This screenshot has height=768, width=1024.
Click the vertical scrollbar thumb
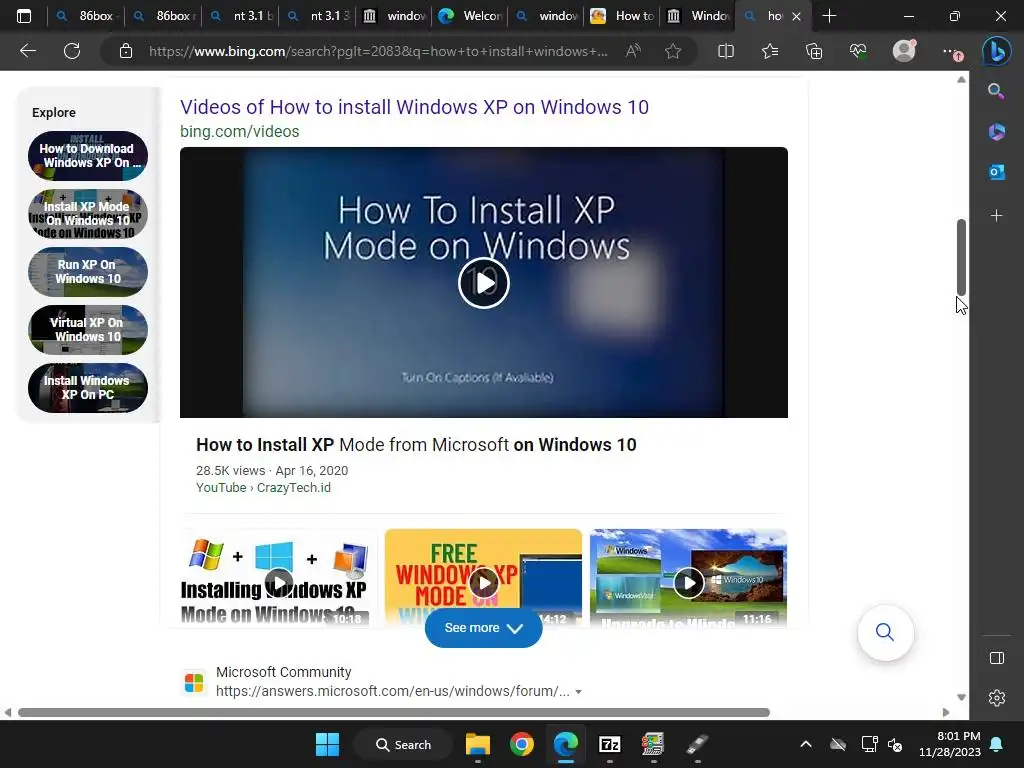(x=961, y=257)
